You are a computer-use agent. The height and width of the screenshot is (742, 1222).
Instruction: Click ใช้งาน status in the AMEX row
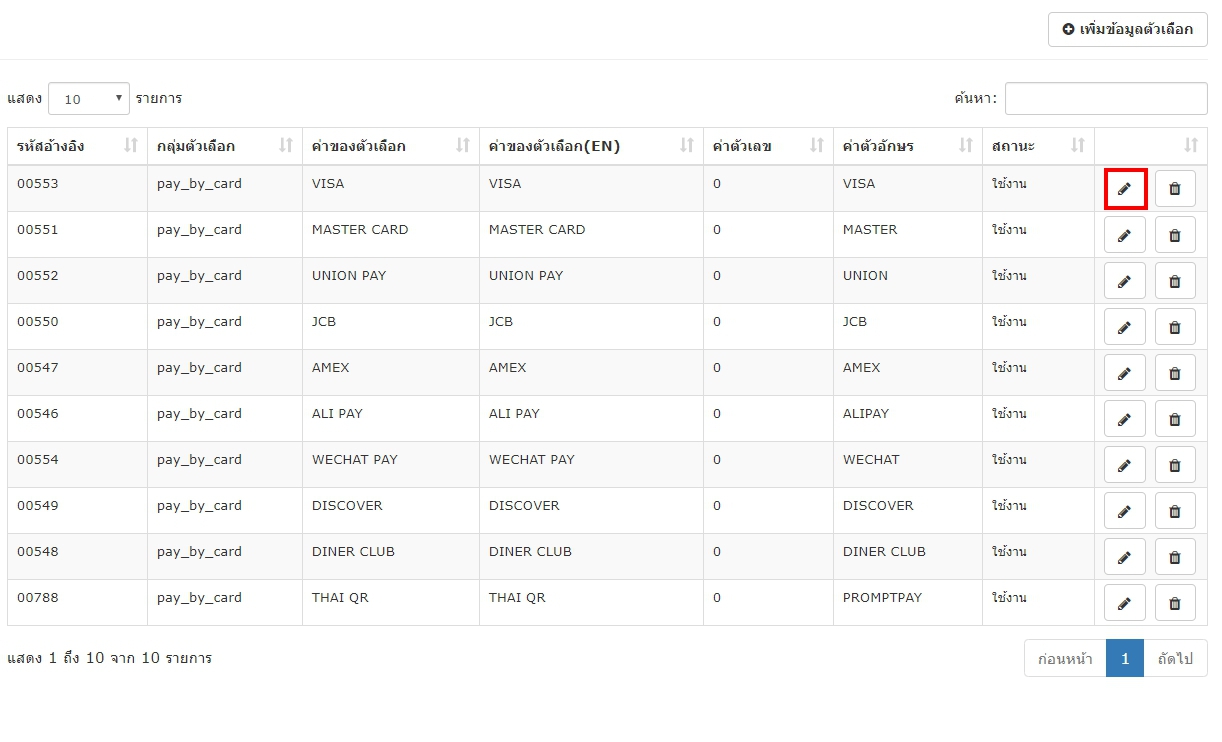1009,368
